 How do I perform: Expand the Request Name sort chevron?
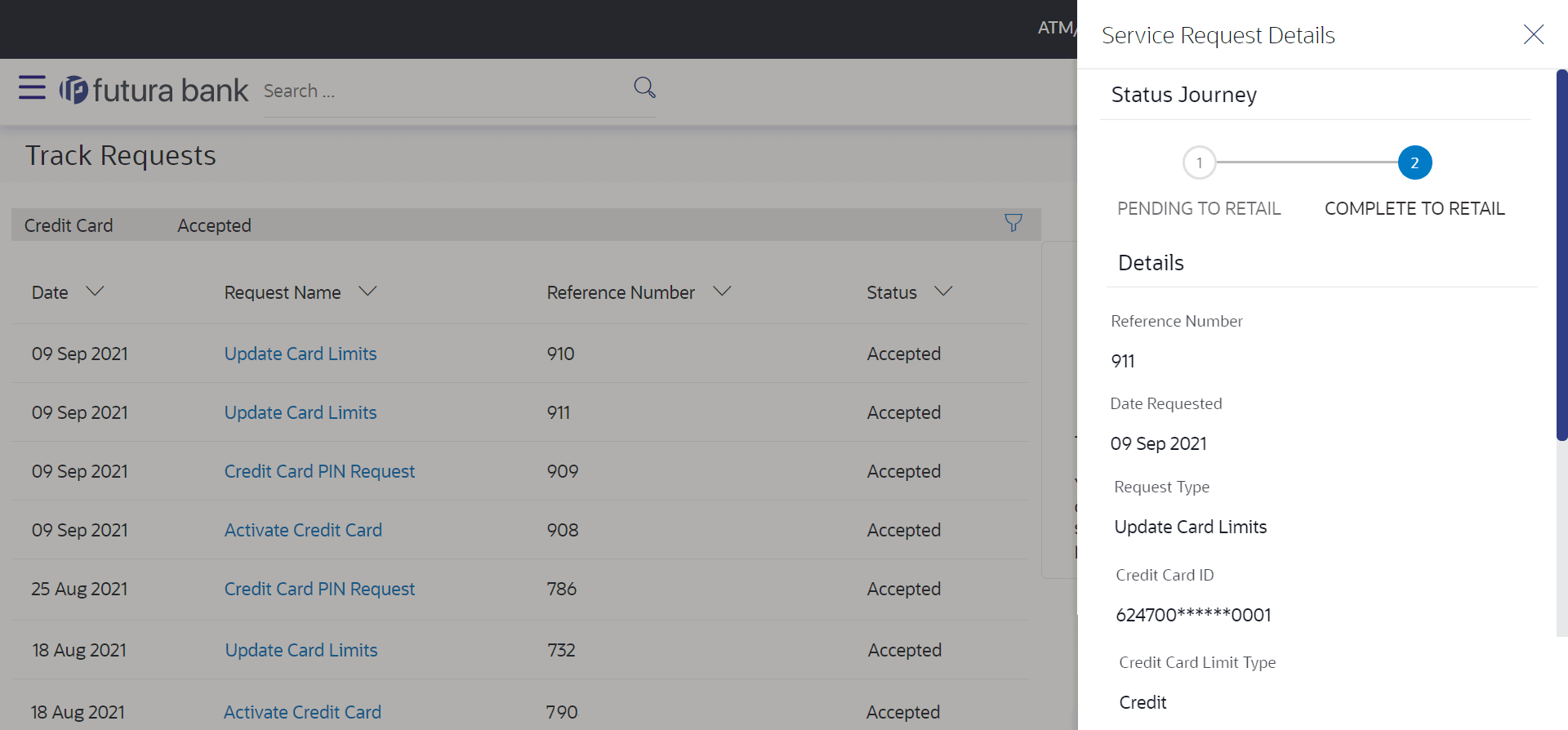(x=367, y=292)
